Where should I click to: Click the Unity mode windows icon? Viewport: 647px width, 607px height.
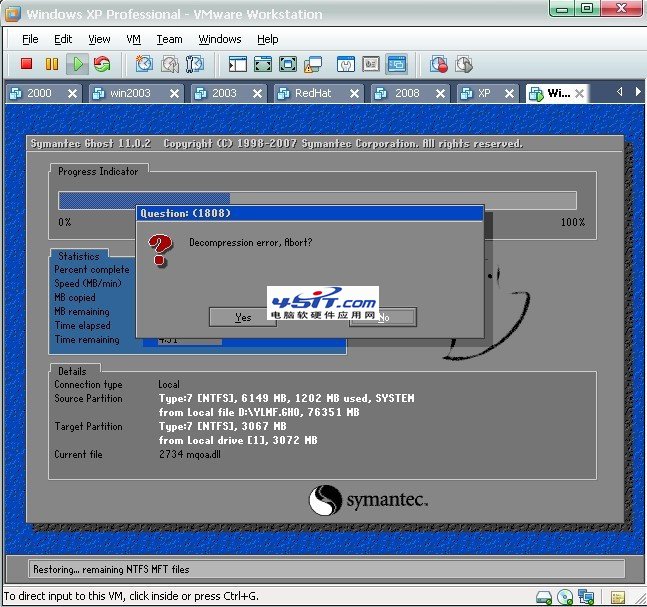pyautogui.click(x=313, y=64)
